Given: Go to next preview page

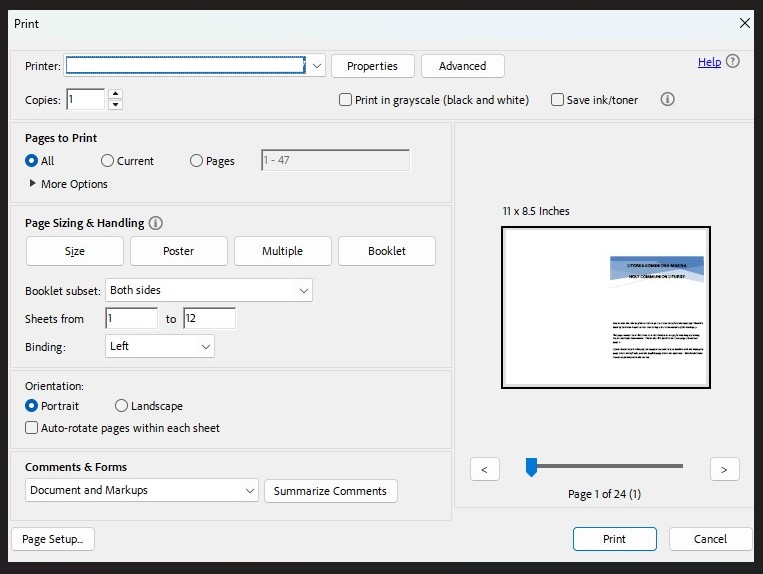Looking at the screenshot, I should tap(725, 469).
